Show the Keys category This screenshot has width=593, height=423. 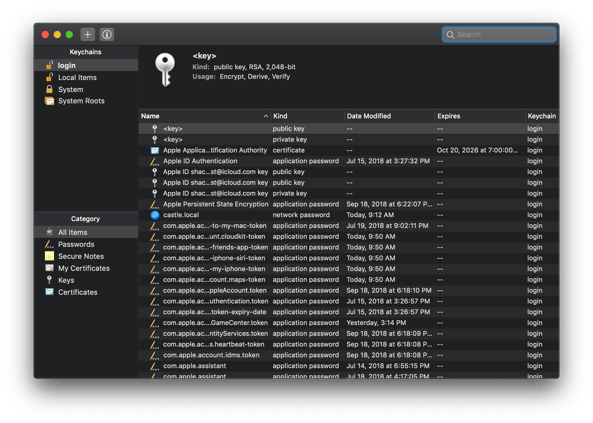(x=86, y=280)
